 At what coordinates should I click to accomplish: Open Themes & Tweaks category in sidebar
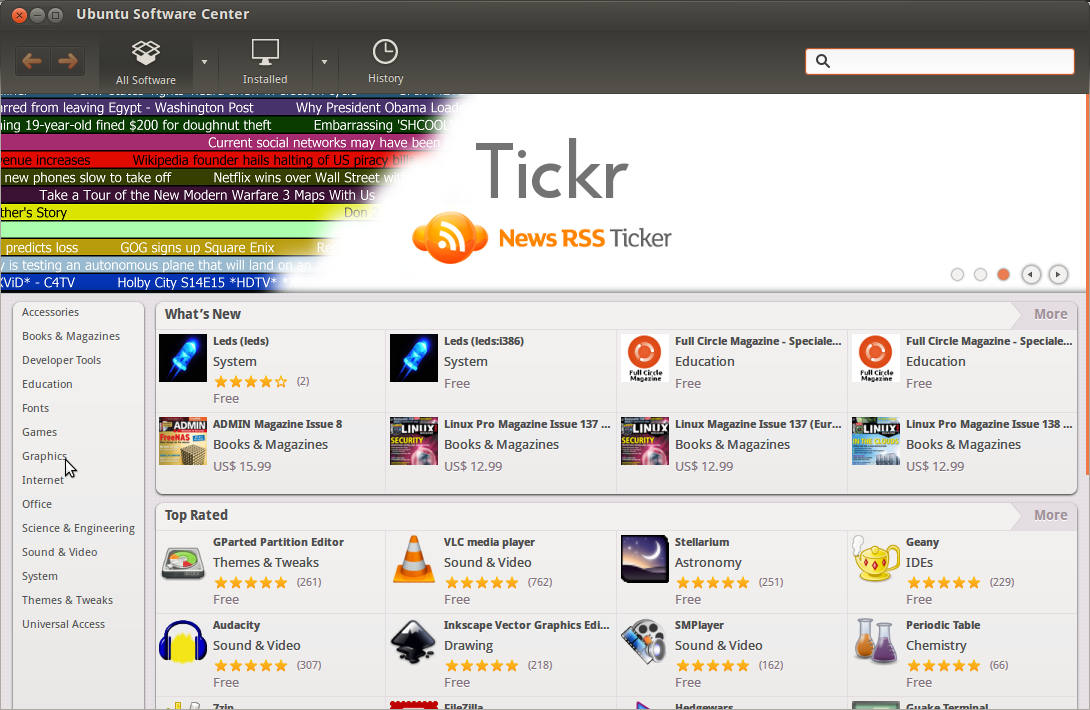(x=67, y=600)
